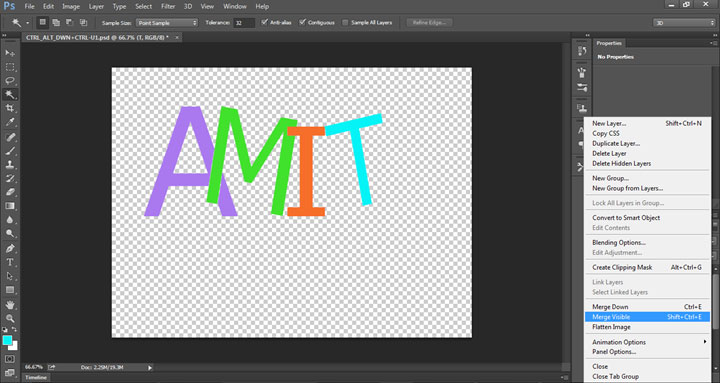720x383 pixels.
Task: Open the Window menu
Action: [234, 6]
